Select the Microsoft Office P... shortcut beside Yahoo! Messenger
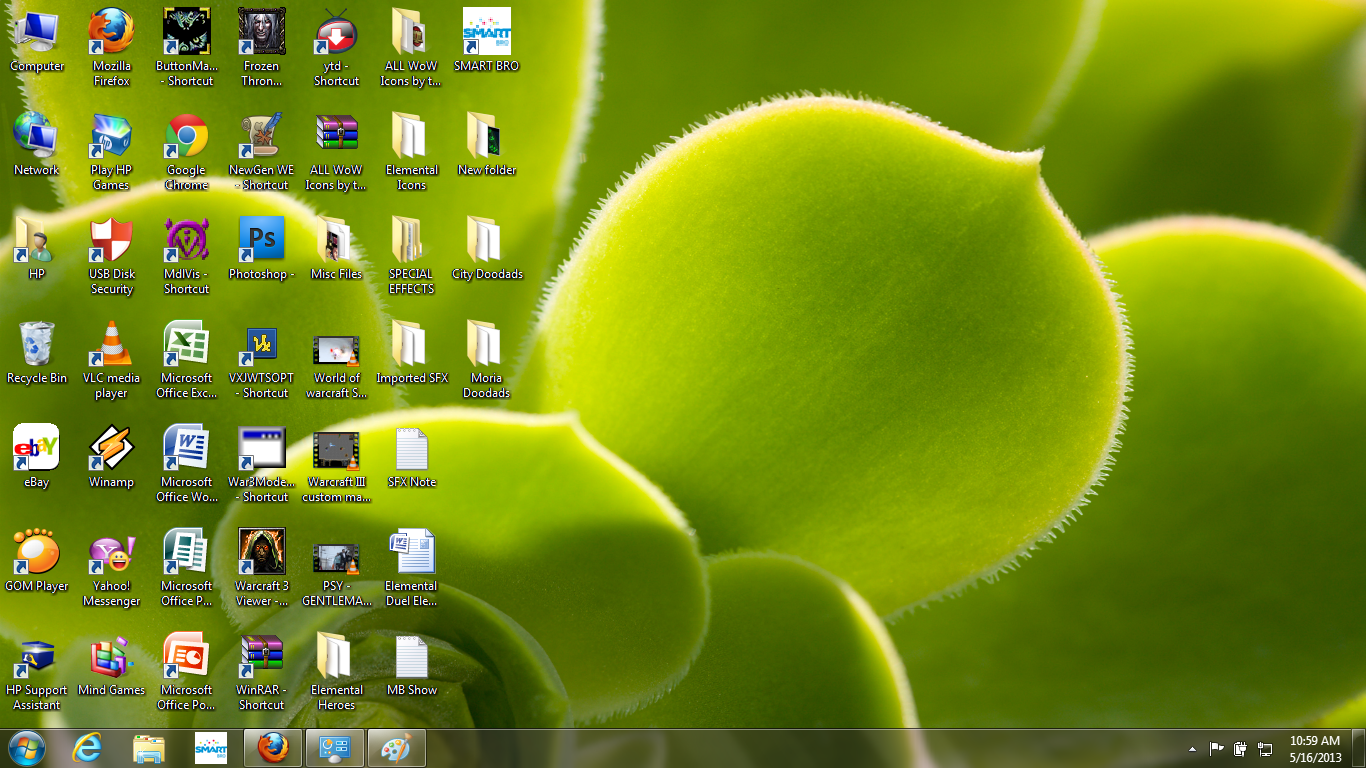Viewport: 1366px width, 768px height. [187, 567]
